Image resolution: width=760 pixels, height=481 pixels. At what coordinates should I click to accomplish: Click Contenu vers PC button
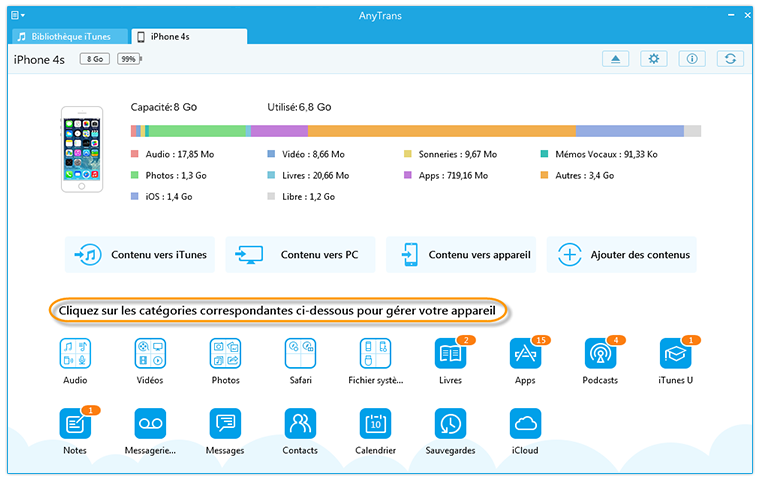(301, 255)
